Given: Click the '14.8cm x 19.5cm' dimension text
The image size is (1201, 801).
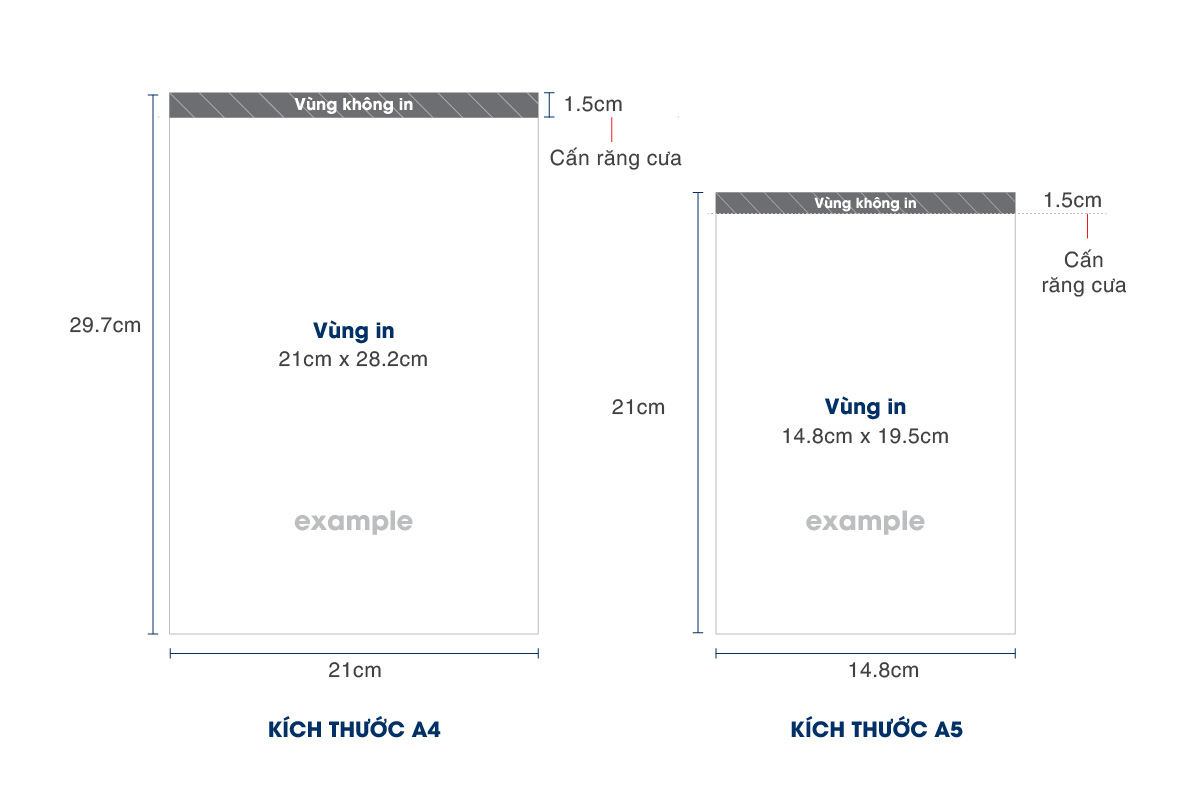Looking at the screenshot, I should 865,436.
